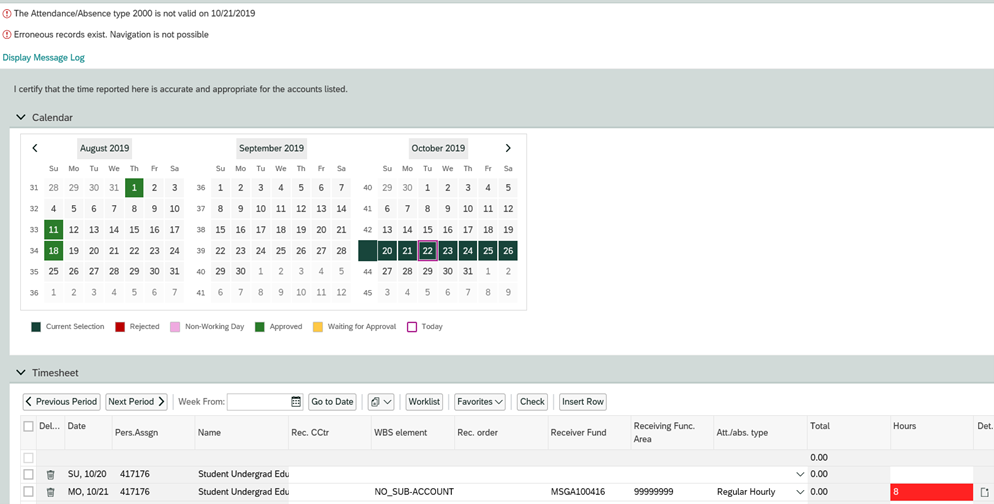The height and width of the screenshot is (504, 994).
Task: Click the Previous Period button
Action: (61, 402)
